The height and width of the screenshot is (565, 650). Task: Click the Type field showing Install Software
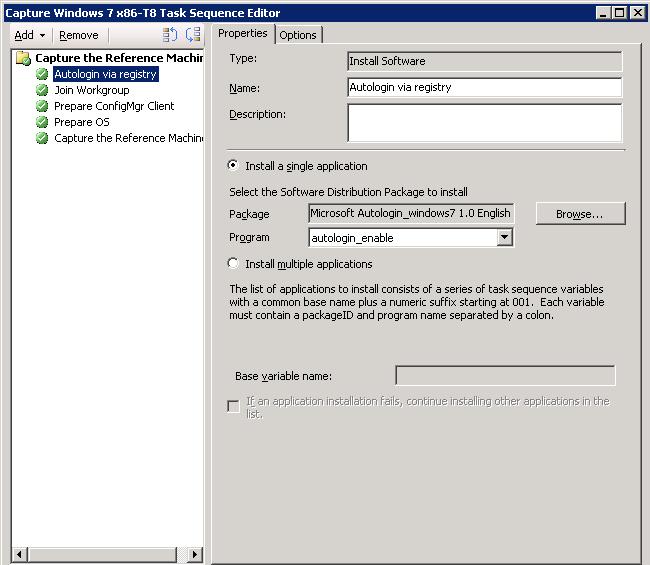485,61
